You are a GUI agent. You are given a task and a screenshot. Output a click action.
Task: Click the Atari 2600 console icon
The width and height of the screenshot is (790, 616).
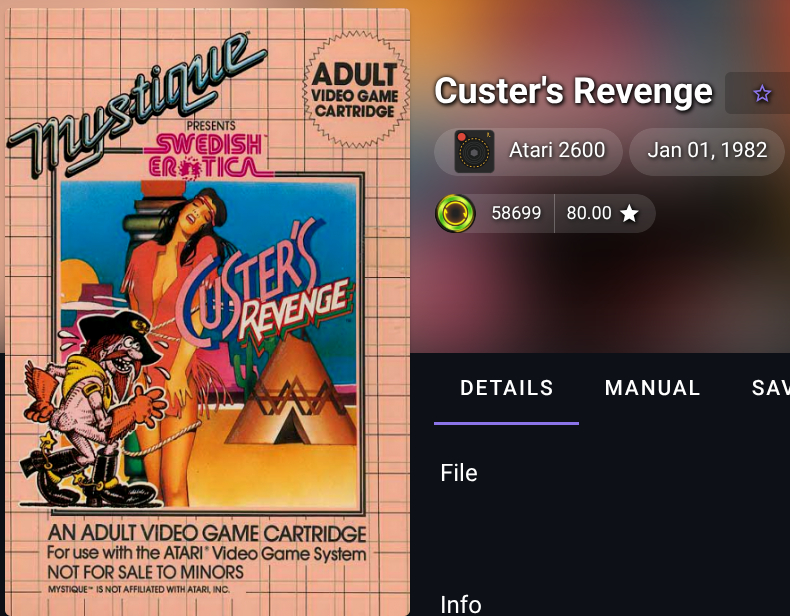pos(474,152)
